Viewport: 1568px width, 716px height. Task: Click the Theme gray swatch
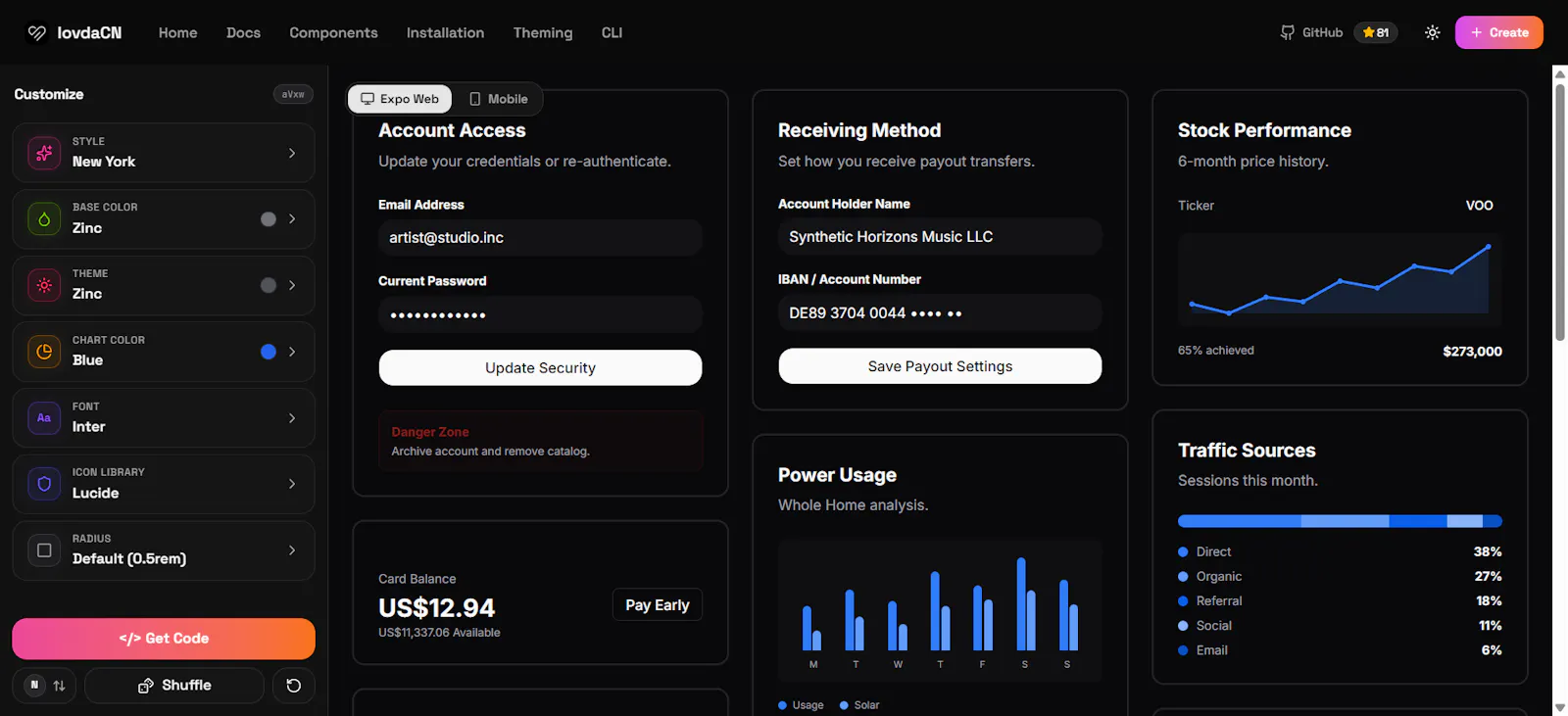click(269, 285)
